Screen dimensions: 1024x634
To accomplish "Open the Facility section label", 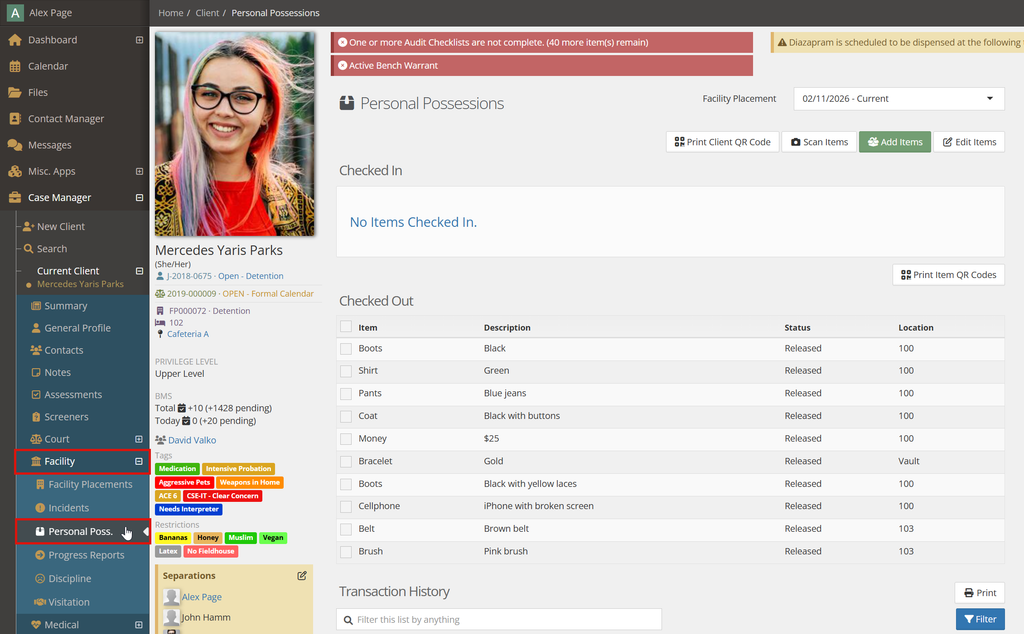I will [x=59, y=461].
